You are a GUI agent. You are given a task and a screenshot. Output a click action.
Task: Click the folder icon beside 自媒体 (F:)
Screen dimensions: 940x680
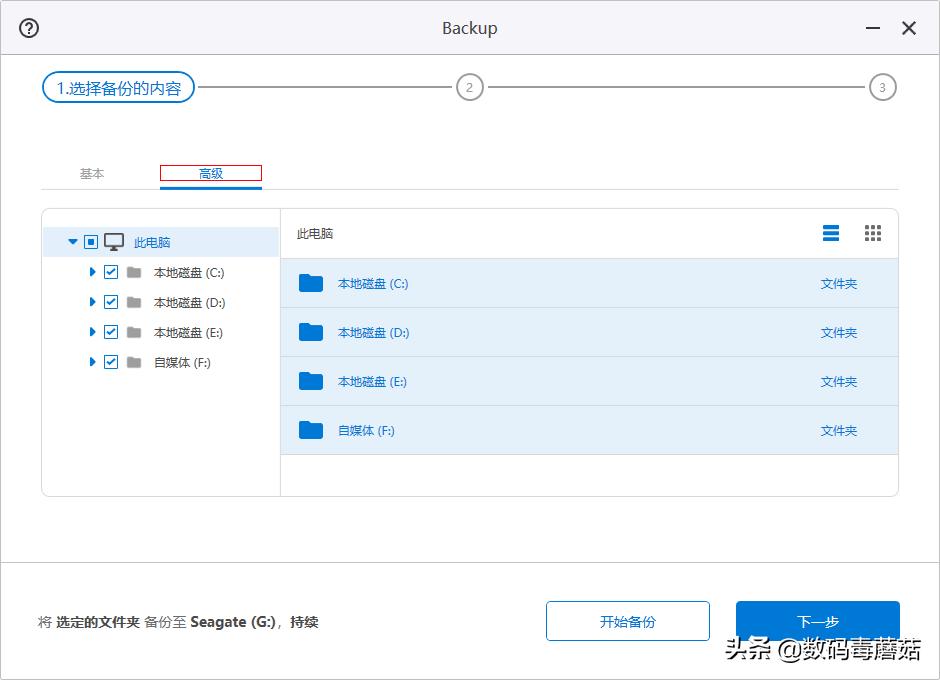pos(134,361)
